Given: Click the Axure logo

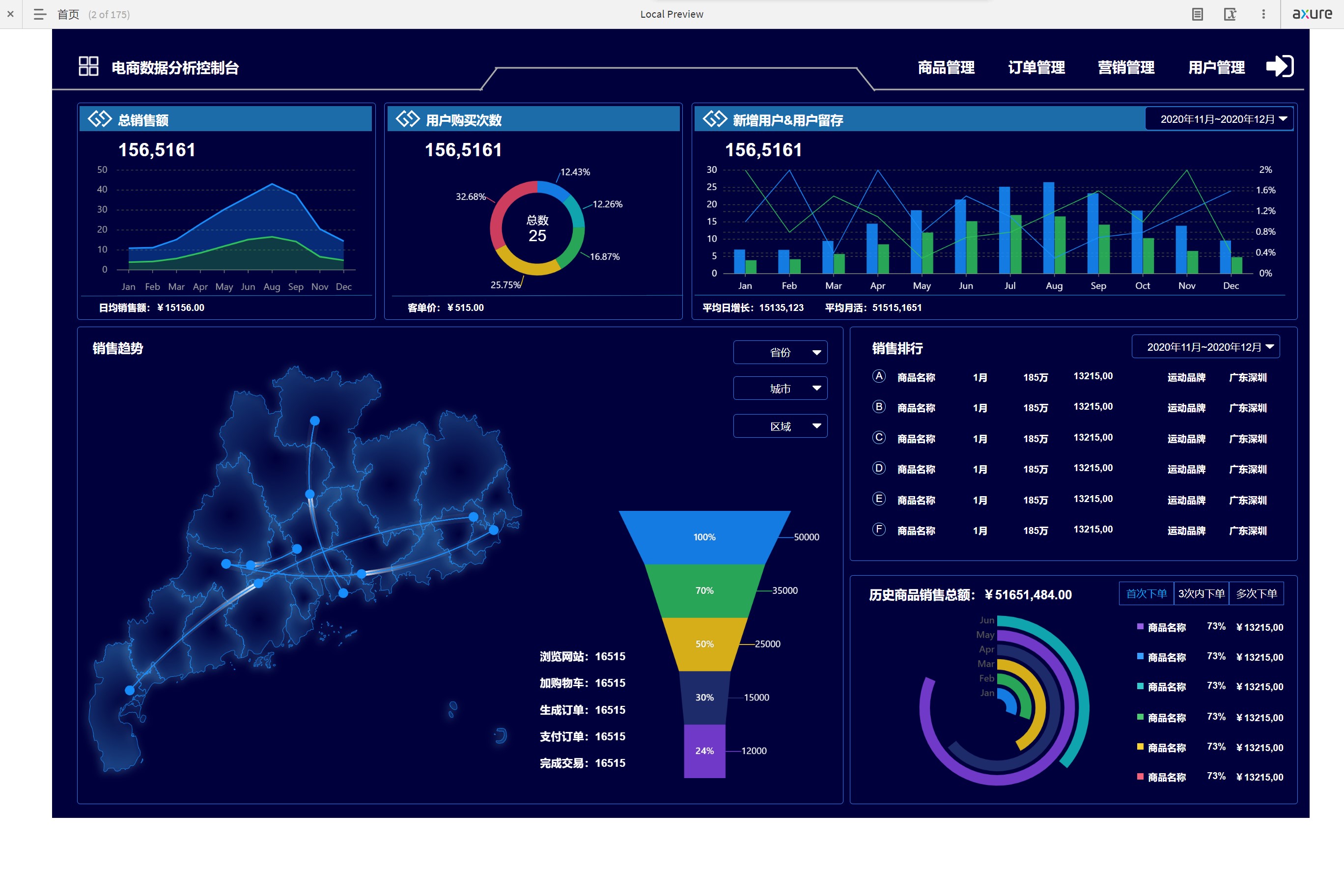Looking at the screenshot, I should 1313,13.
